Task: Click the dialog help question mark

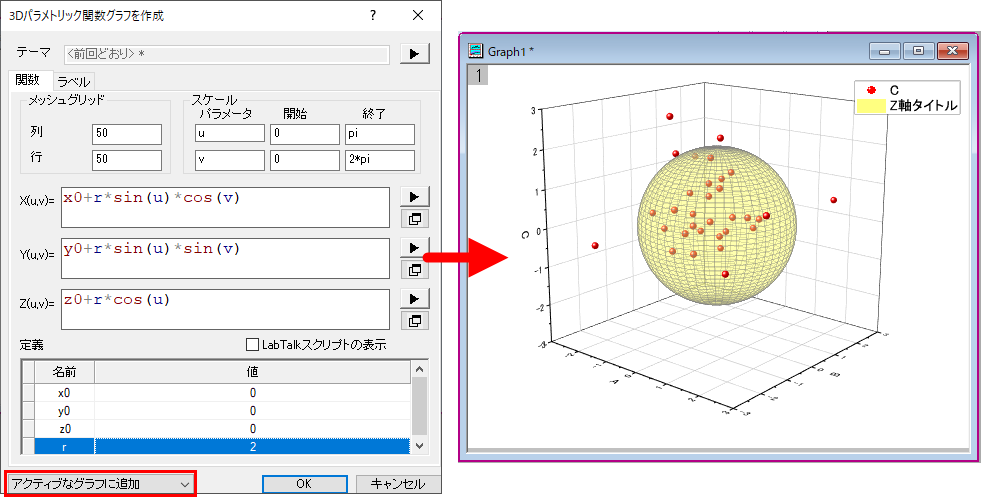Action: click(x=374, y=16)
